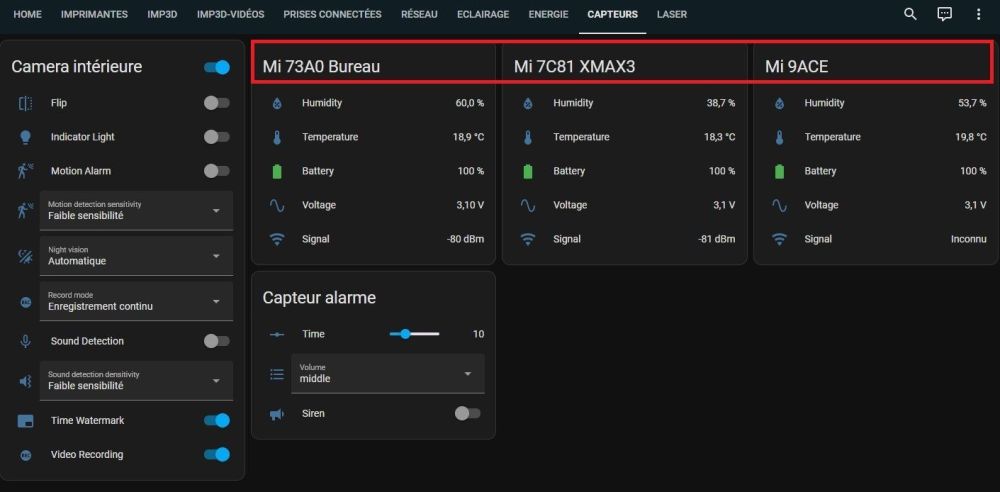The height and width of the screenshot is (492, 1000).
Task: Open the Night vision dropdown
Action: [136, 256]
